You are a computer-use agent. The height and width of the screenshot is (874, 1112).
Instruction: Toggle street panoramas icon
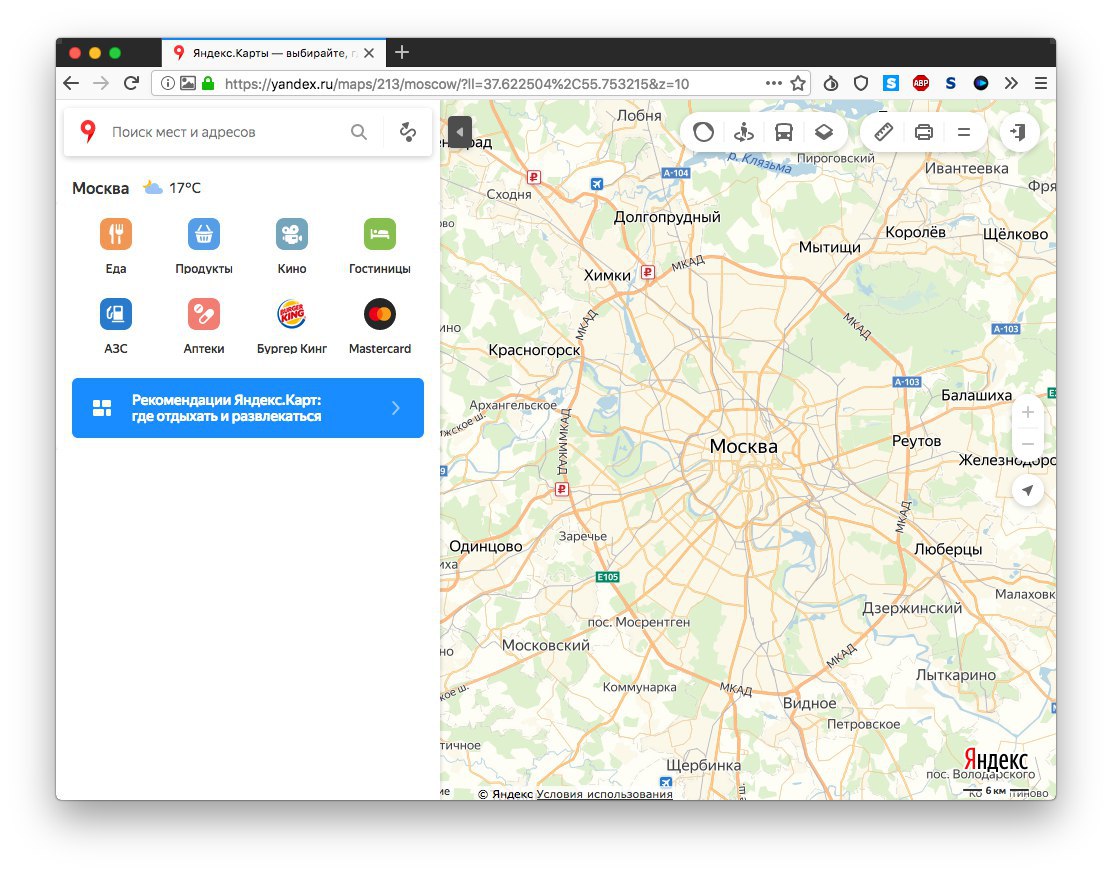click(x=744, y=132)
